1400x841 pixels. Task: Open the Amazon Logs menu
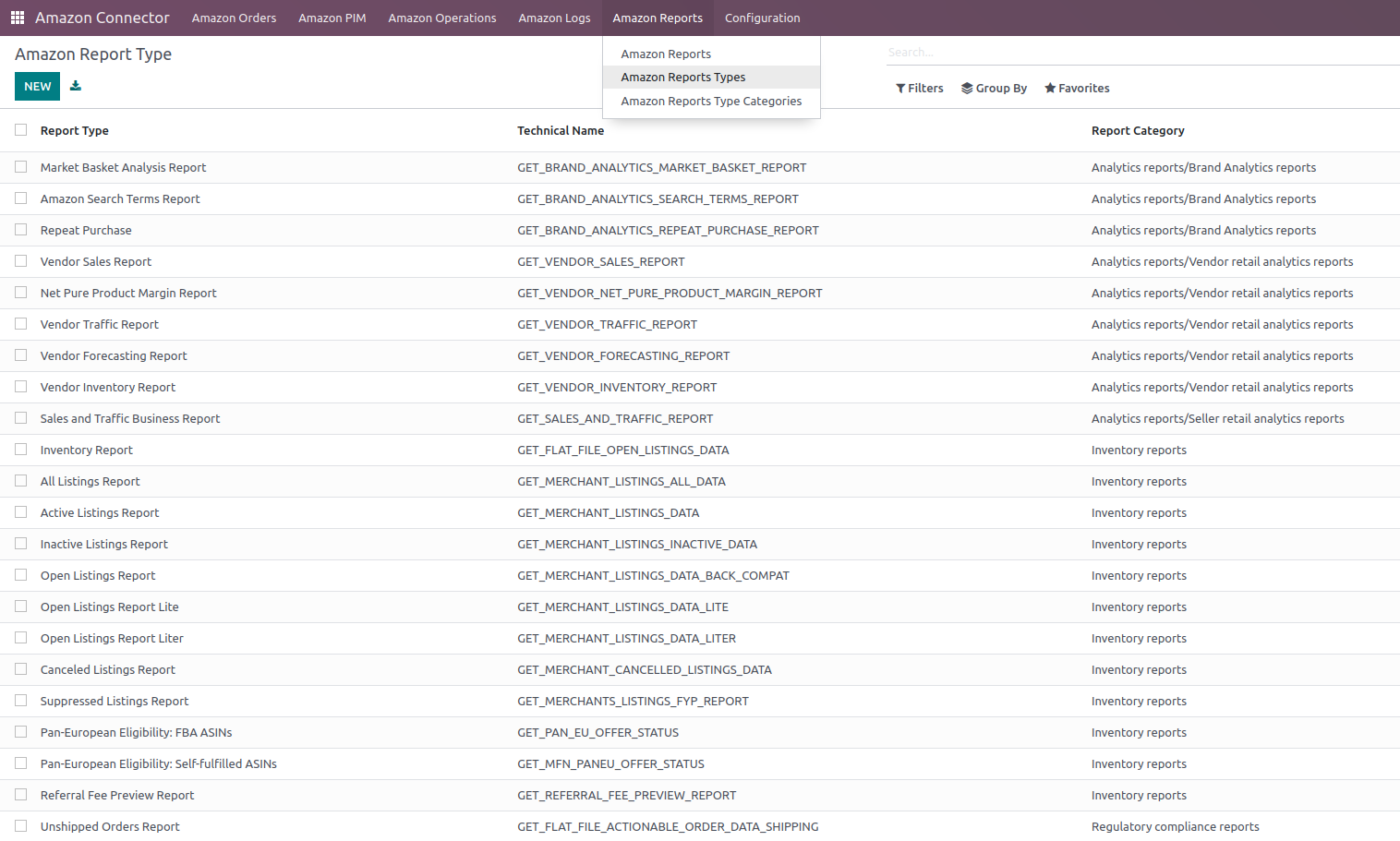554,18
